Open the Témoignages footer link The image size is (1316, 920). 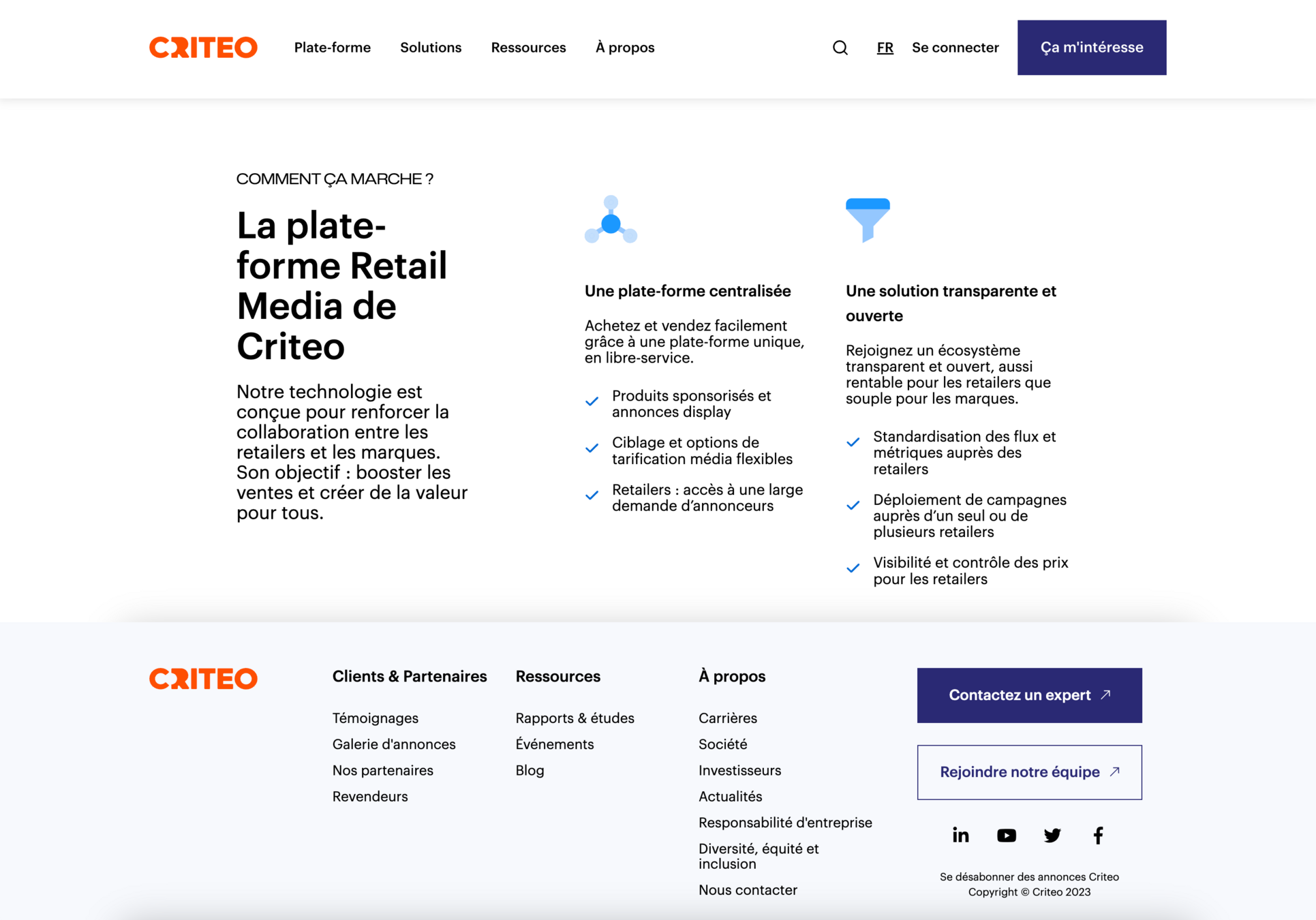click(375, 718)
